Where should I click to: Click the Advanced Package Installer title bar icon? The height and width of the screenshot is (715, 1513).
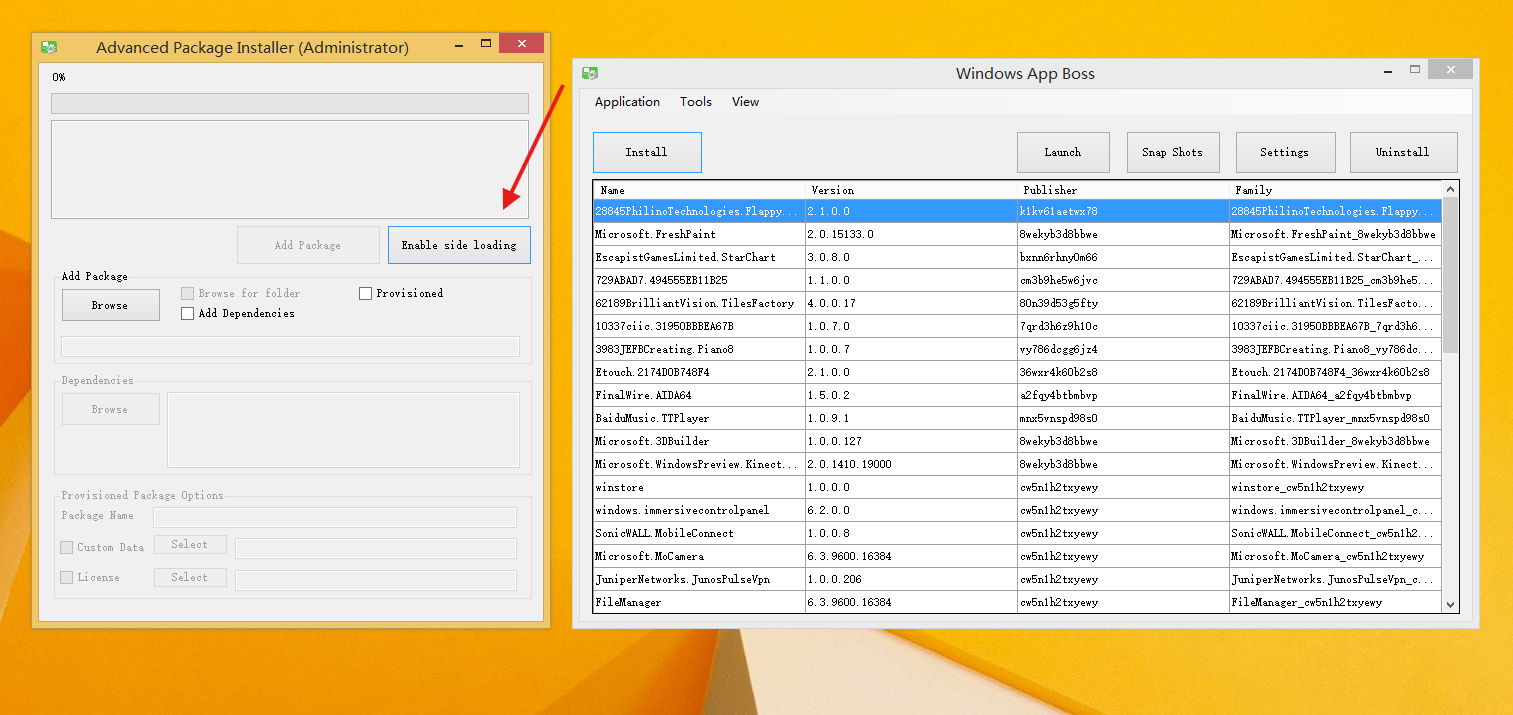tap(49, 47)
